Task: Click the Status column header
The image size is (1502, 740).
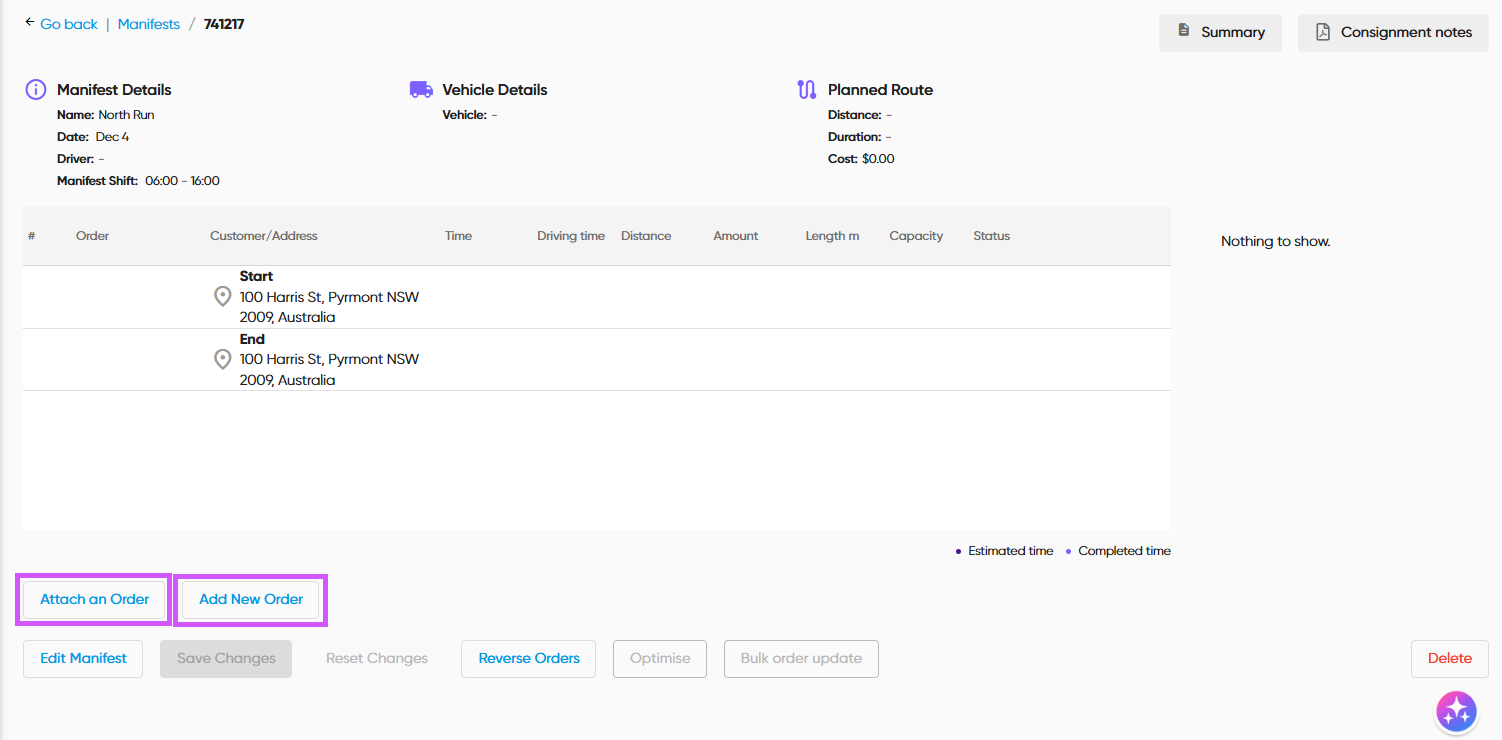Action: [x=991, y=236]
